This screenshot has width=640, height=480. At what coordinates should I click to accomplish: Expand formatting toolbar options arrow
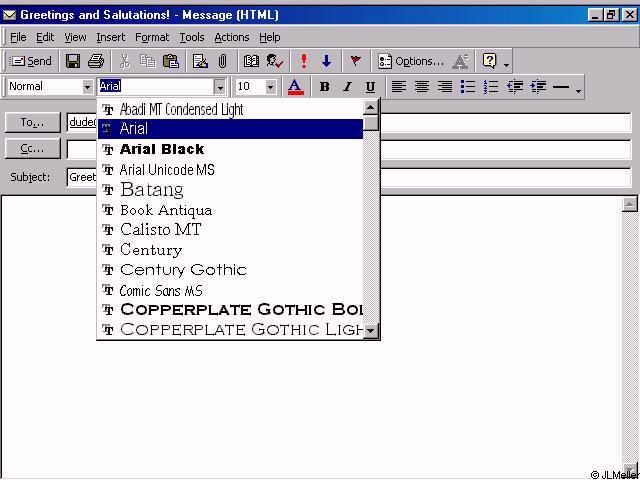pos(578,91)
